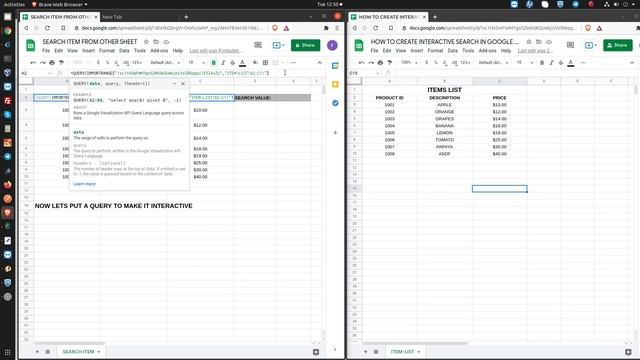Click Share button in left spreadsheet
The width and height of the screenshot is (640, 360).
[305, 45]
